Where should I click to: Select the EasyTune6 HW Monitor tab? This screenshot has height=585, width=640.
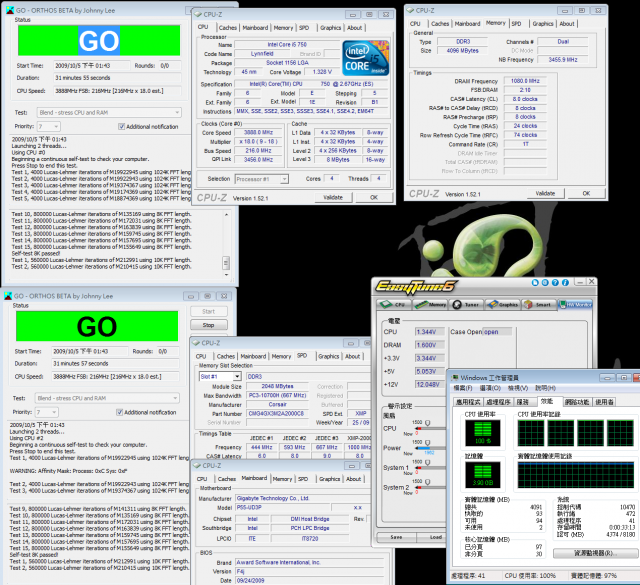pos(575,305)
